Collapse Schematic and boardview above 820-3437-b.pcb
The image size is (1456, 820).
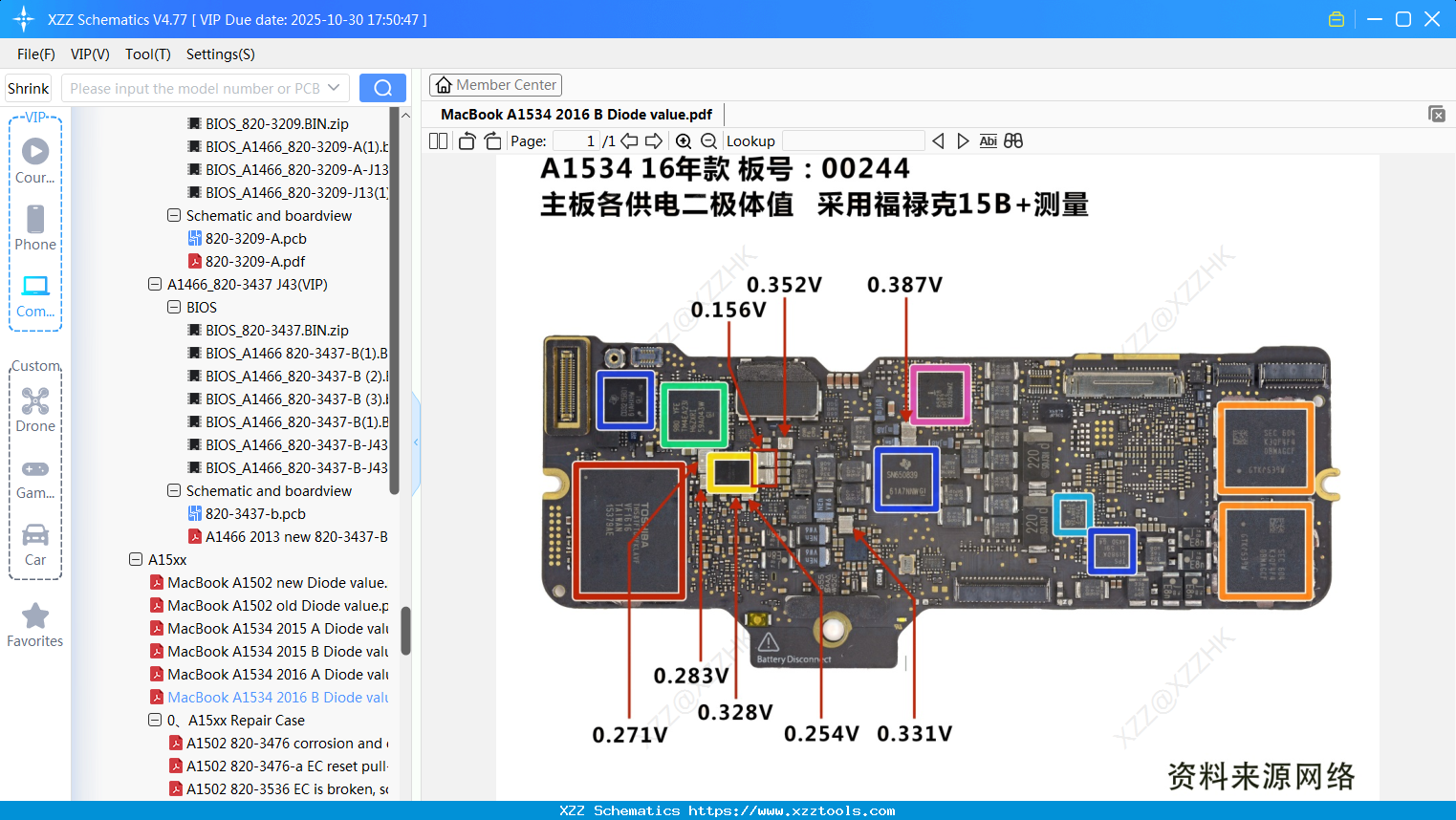click(x=174, y=490)
